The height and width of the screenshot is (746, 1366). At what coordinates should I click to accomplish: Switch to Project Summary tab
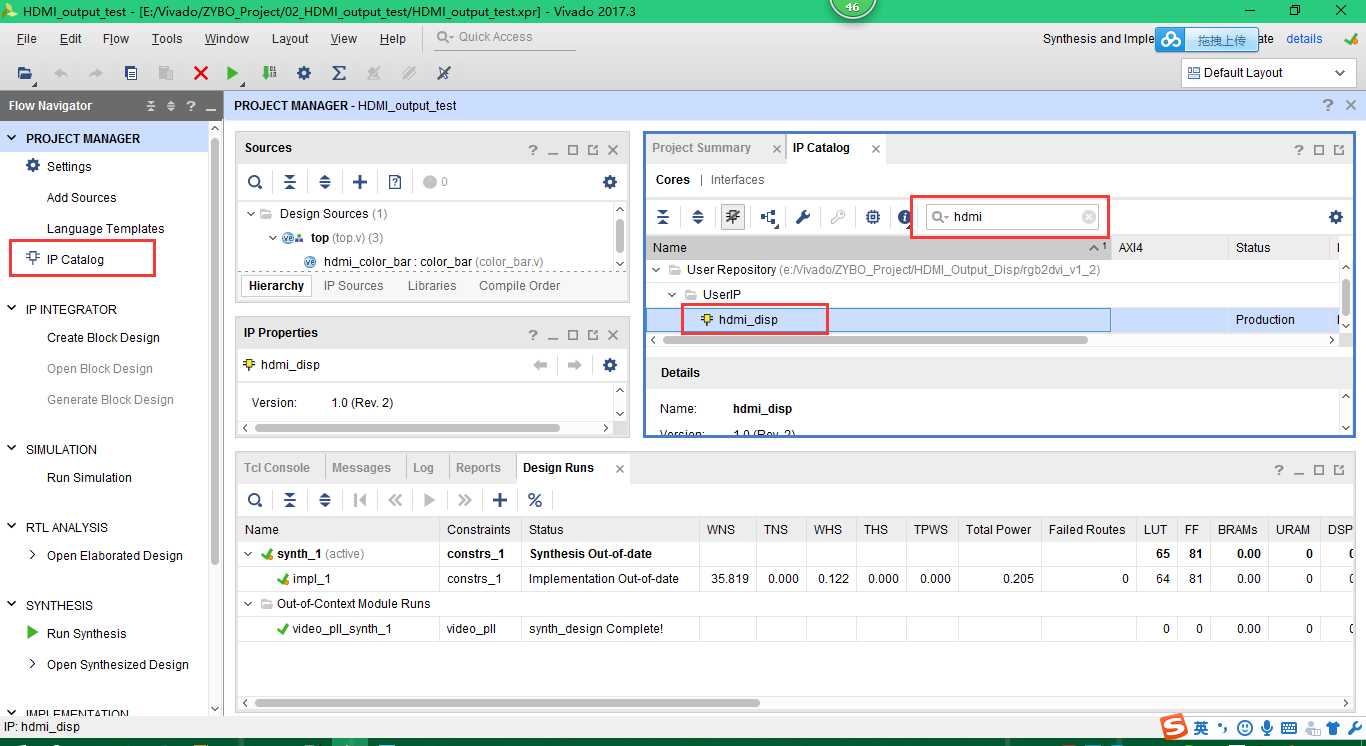tap(701, 148)
